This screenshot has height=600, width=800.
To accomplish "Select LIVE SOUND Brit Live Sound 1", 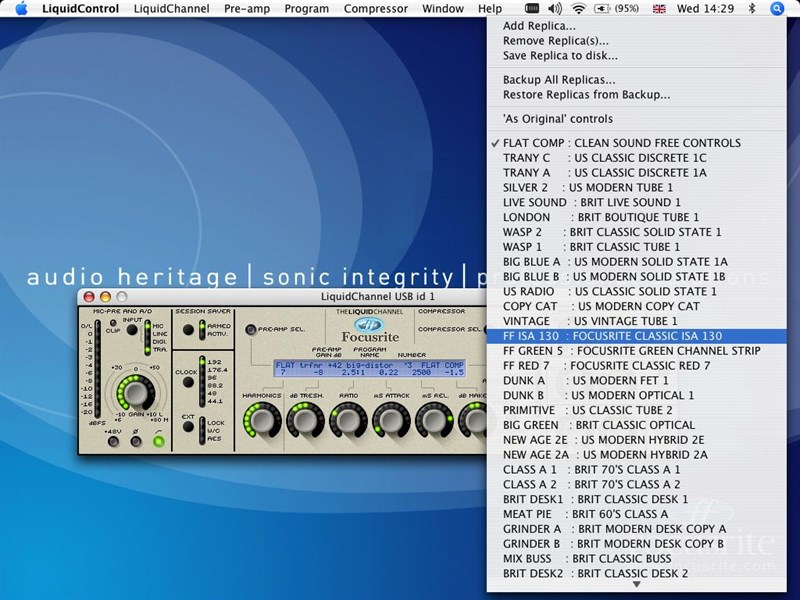I will (x=636, y=202).
